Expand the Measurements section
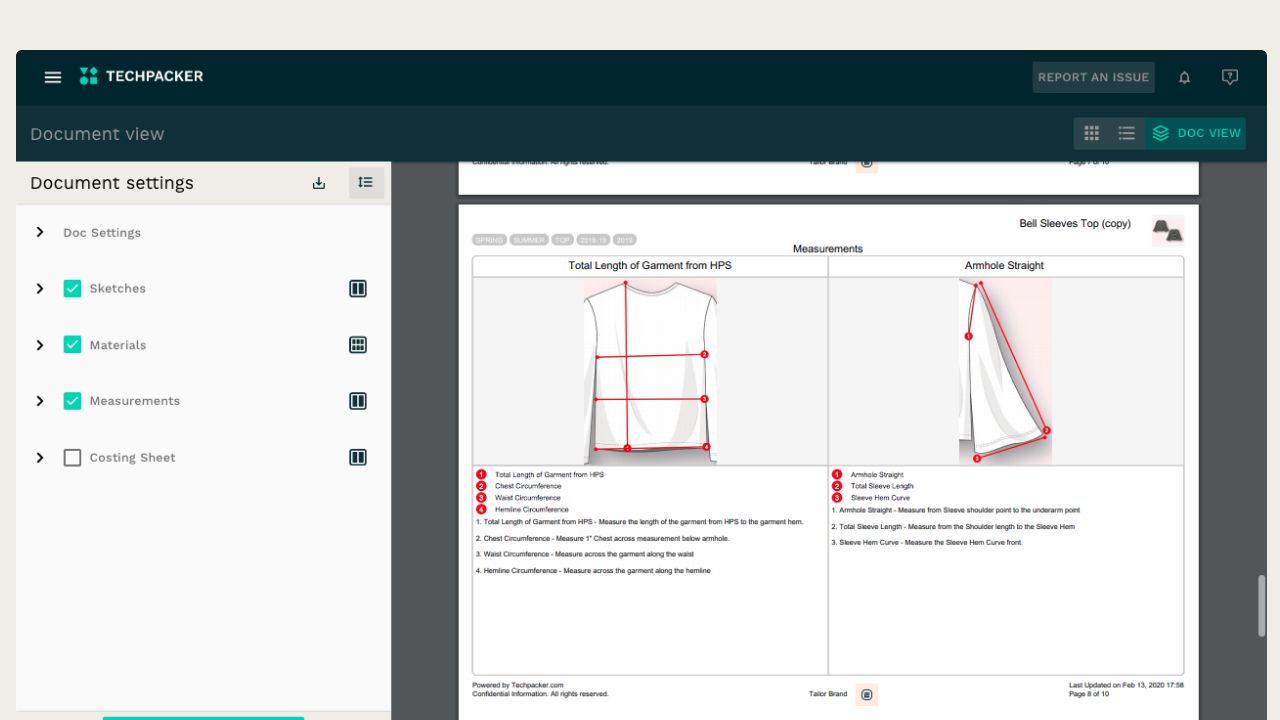The image size is (1280, 720). (40, 401)
